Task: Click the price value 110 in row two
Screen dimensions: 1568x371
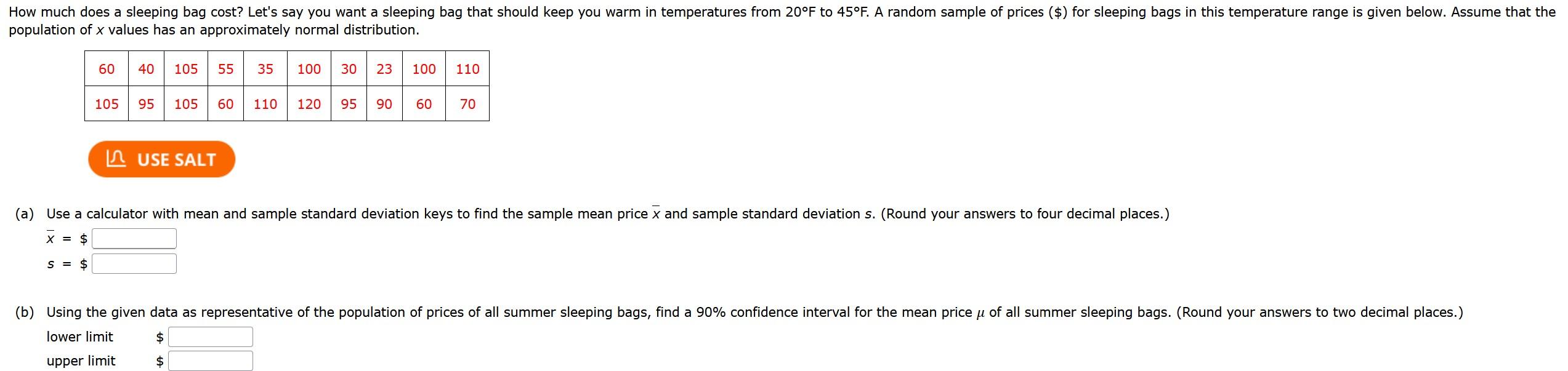Action: point(265,104)
